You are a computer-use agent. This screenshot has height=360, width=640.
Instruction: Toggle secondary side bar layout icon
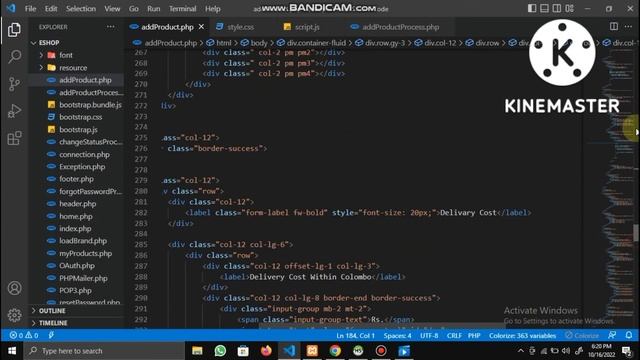[x=557, y=8]
